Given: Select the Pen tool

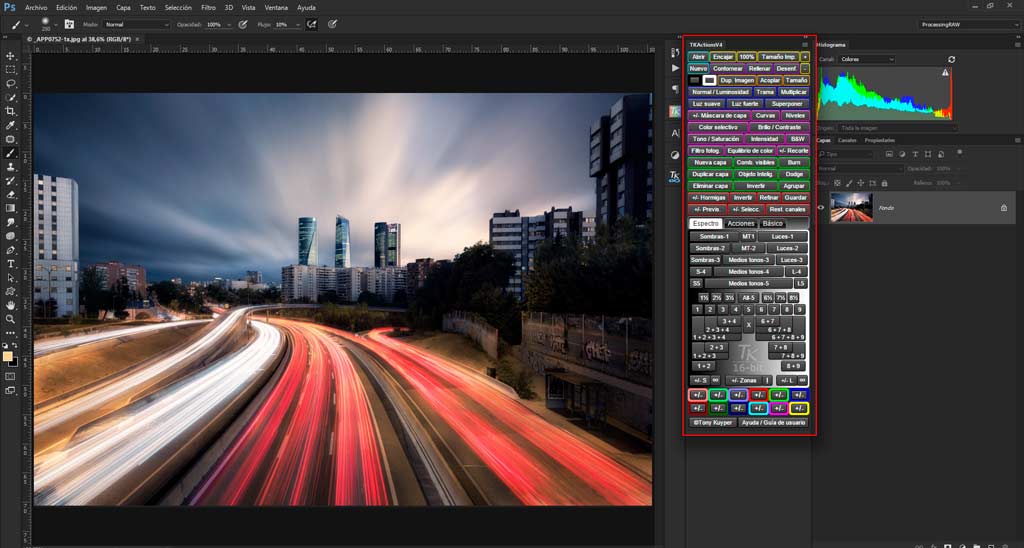Looking at the screenshot, I should pyautogui.click(x=10, y=250).
